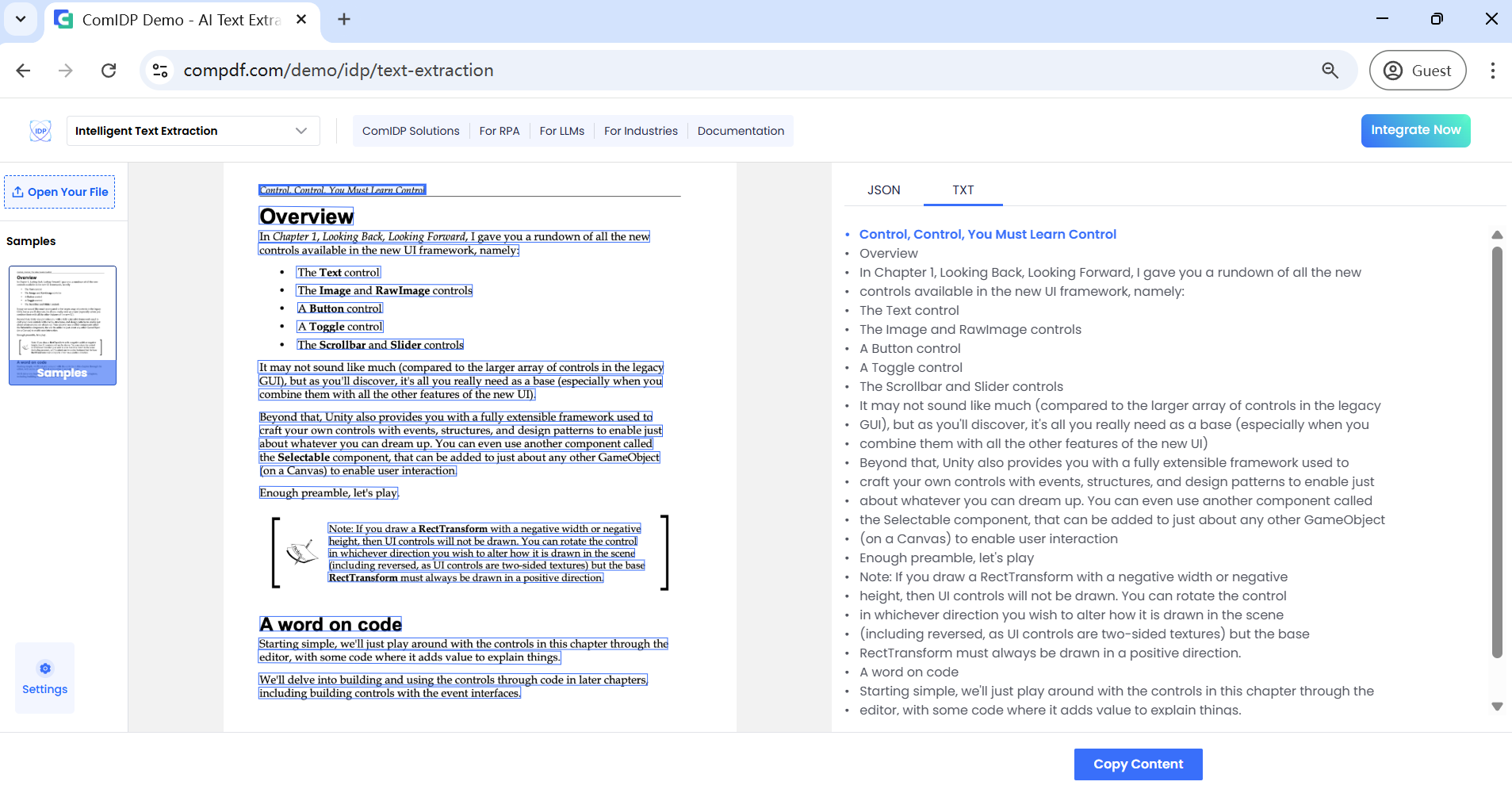This screenshot has height=793, width=1512.
Task: Click the browser back arrow
Action: (23, 71)
